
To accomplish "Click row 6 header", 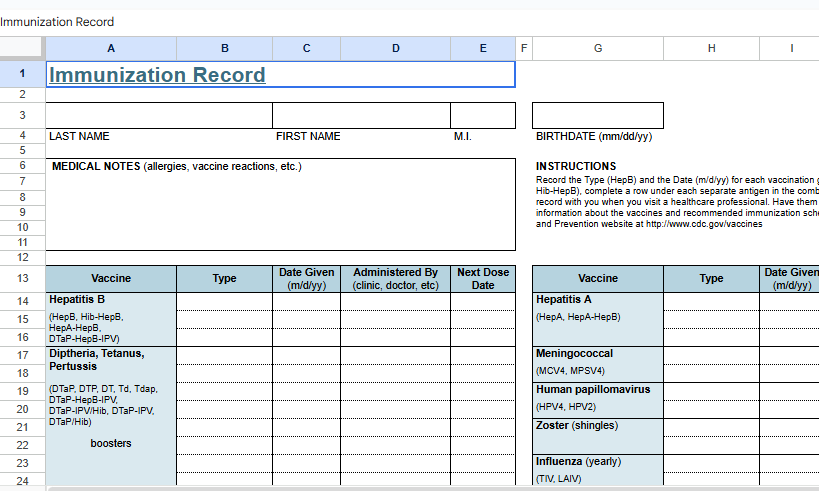I will (x=22, y=165).
